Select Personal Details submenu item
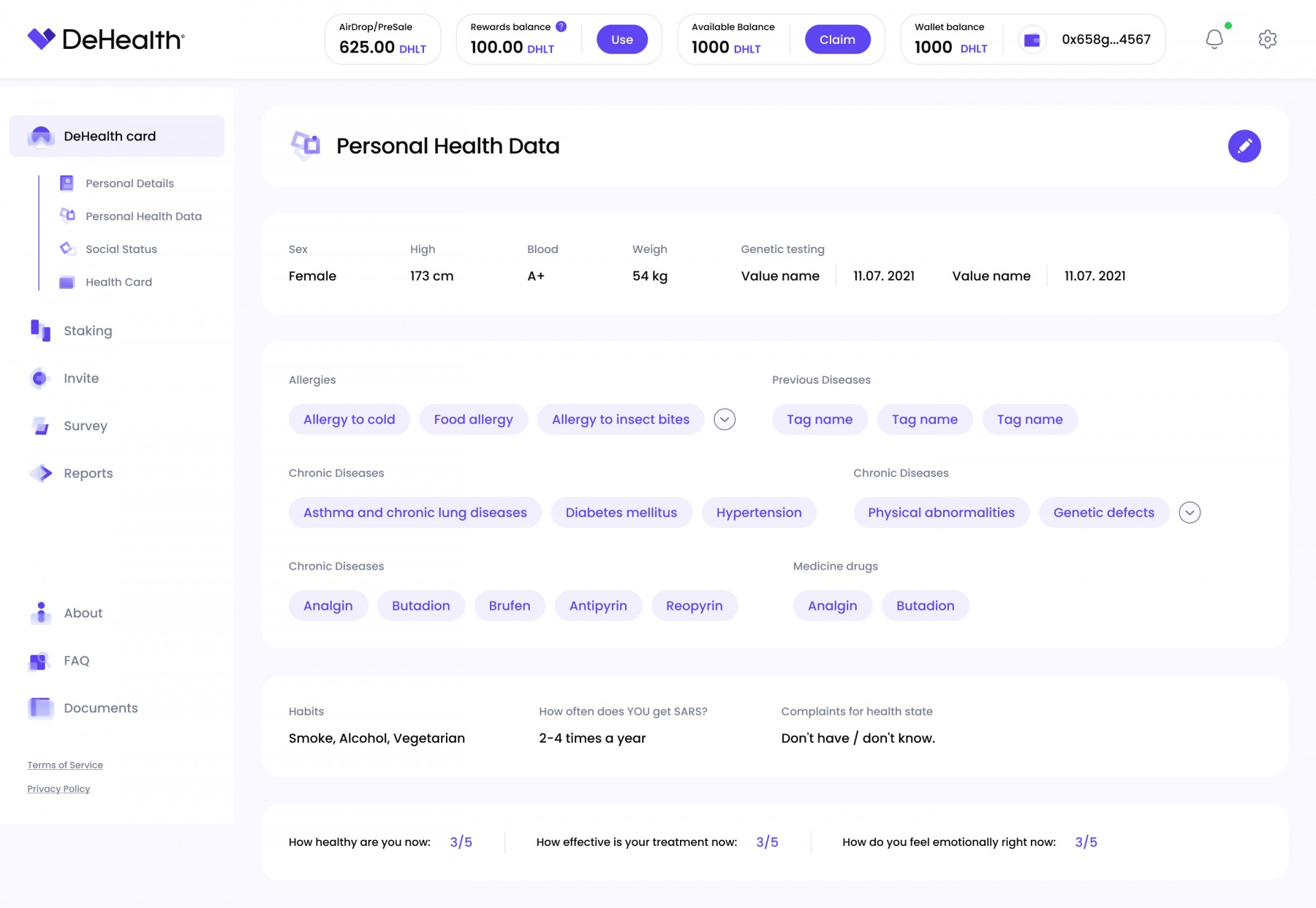 click(x=129, y=184)
